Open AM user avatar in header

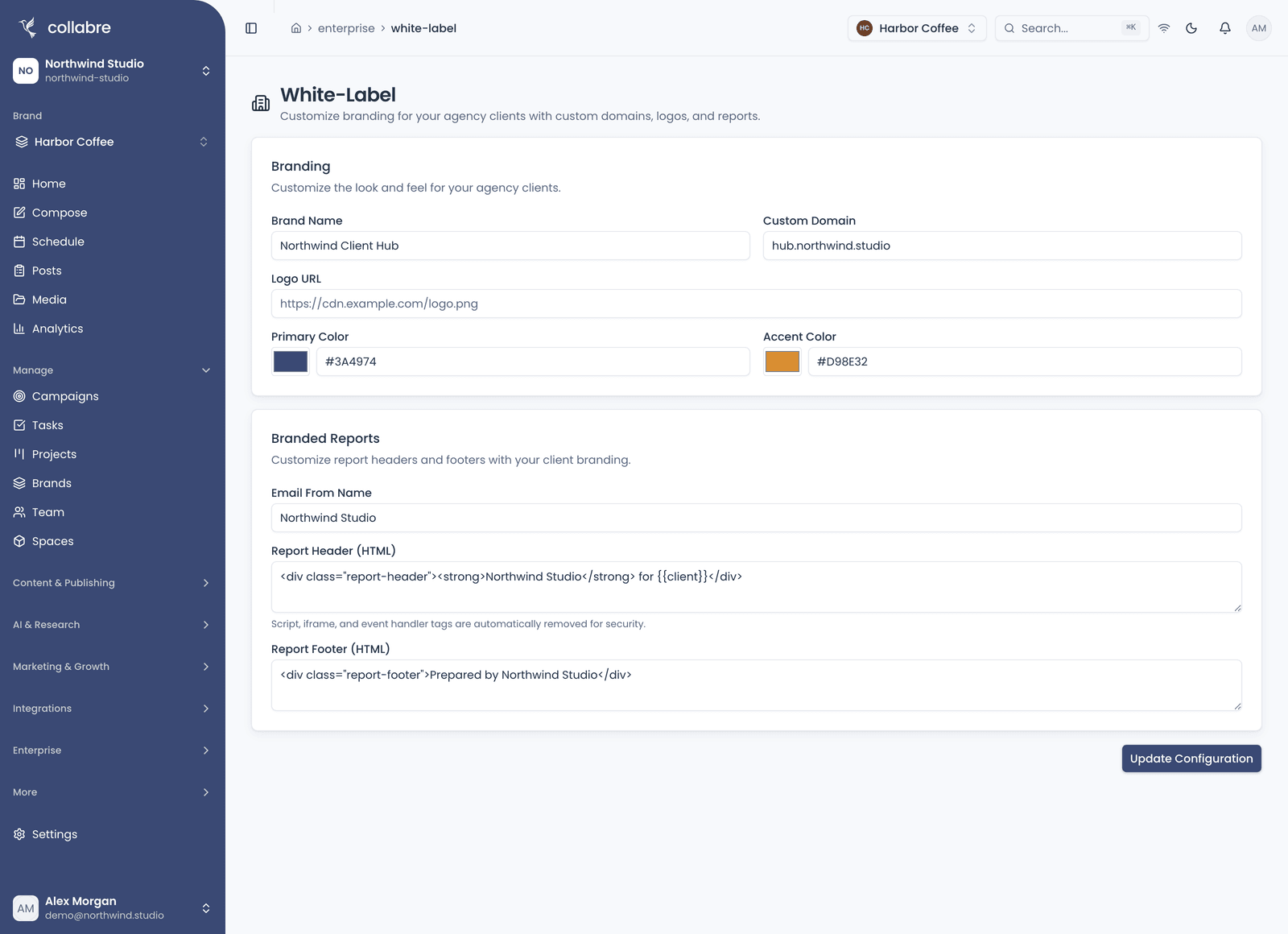1259,28
